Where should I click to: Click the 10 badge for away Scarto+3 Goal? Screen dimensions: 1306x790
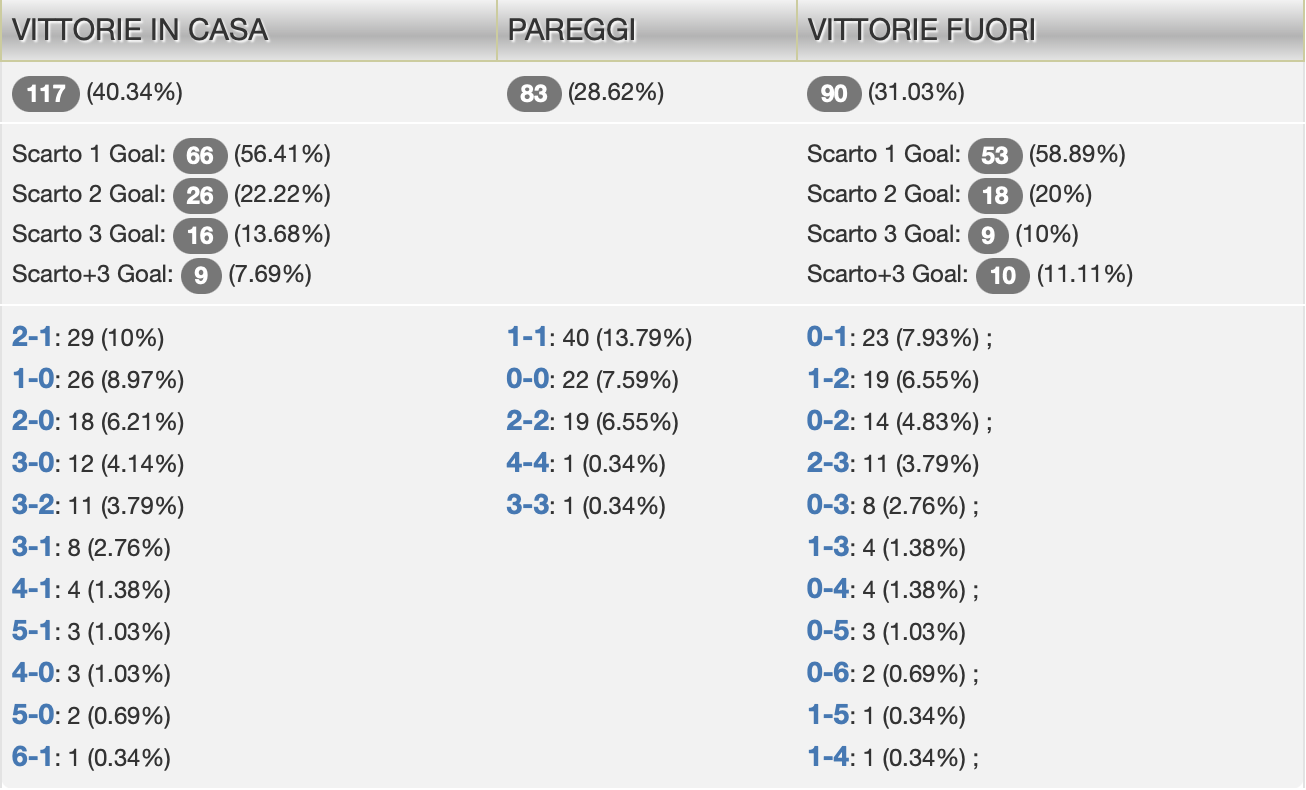click(x=1003, y=275)
